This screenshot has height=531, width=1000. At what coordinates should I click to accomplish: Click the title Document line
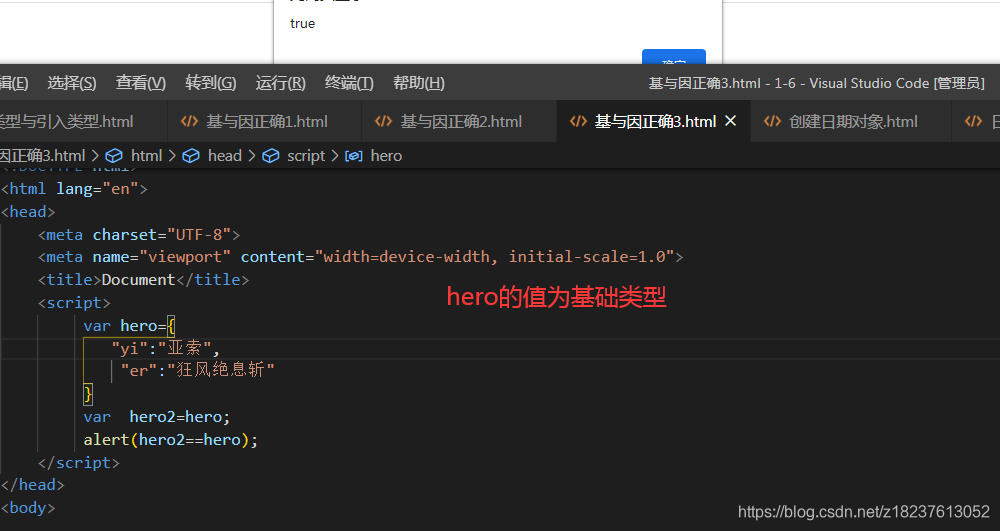143,280
